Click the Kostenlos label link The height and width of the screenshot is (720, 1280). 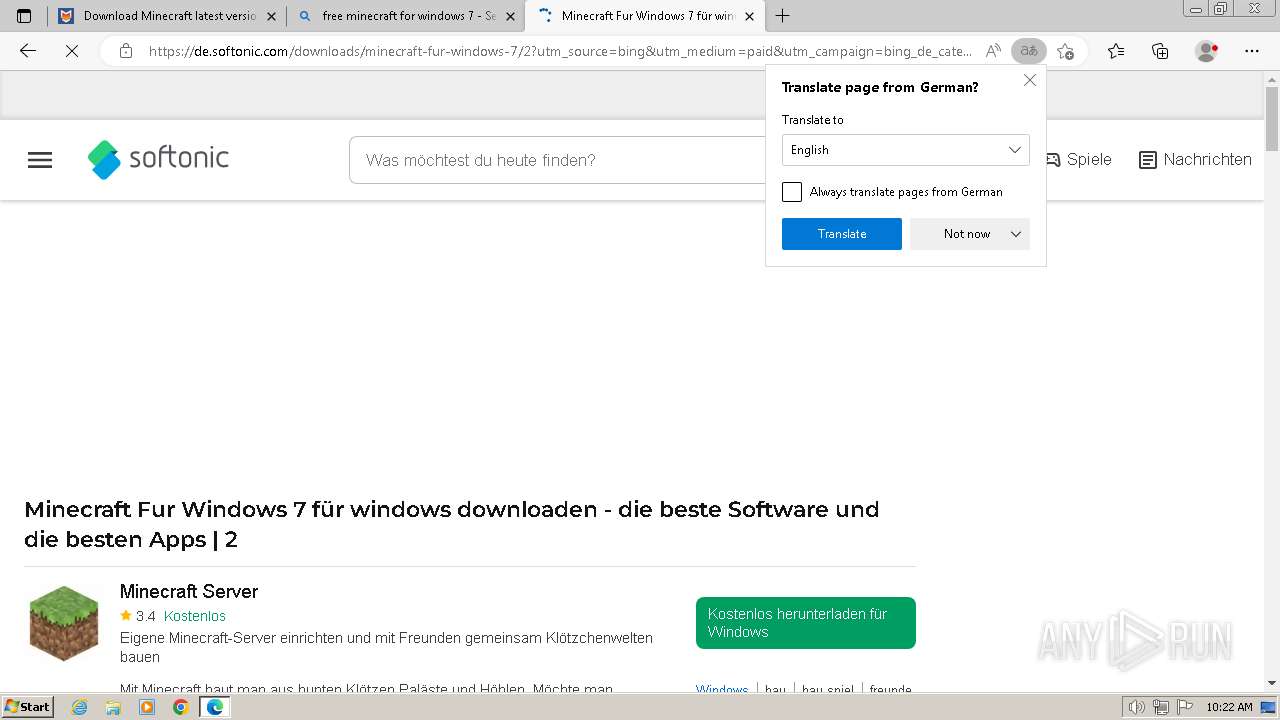[x=195, y=616]
